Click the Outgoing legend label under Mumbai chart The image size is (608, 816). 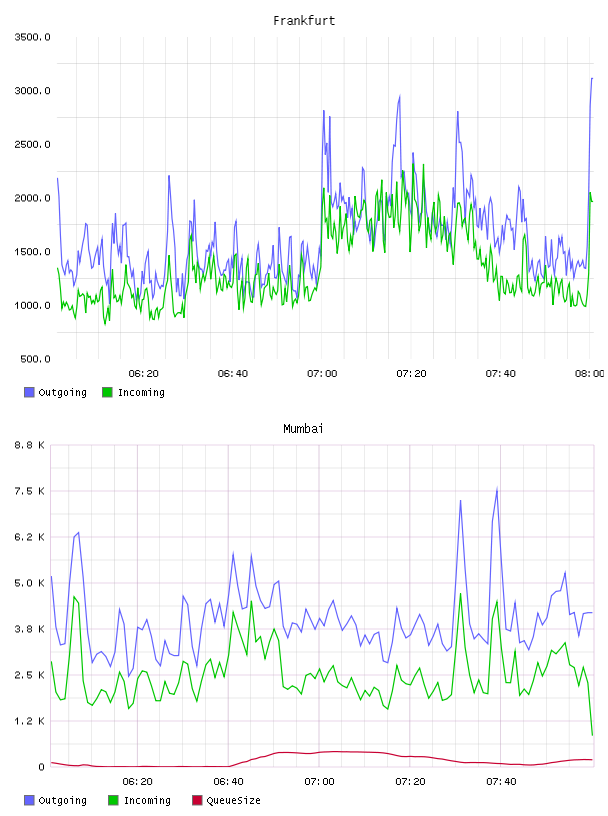pyautogui.click(x=62, y=800)
